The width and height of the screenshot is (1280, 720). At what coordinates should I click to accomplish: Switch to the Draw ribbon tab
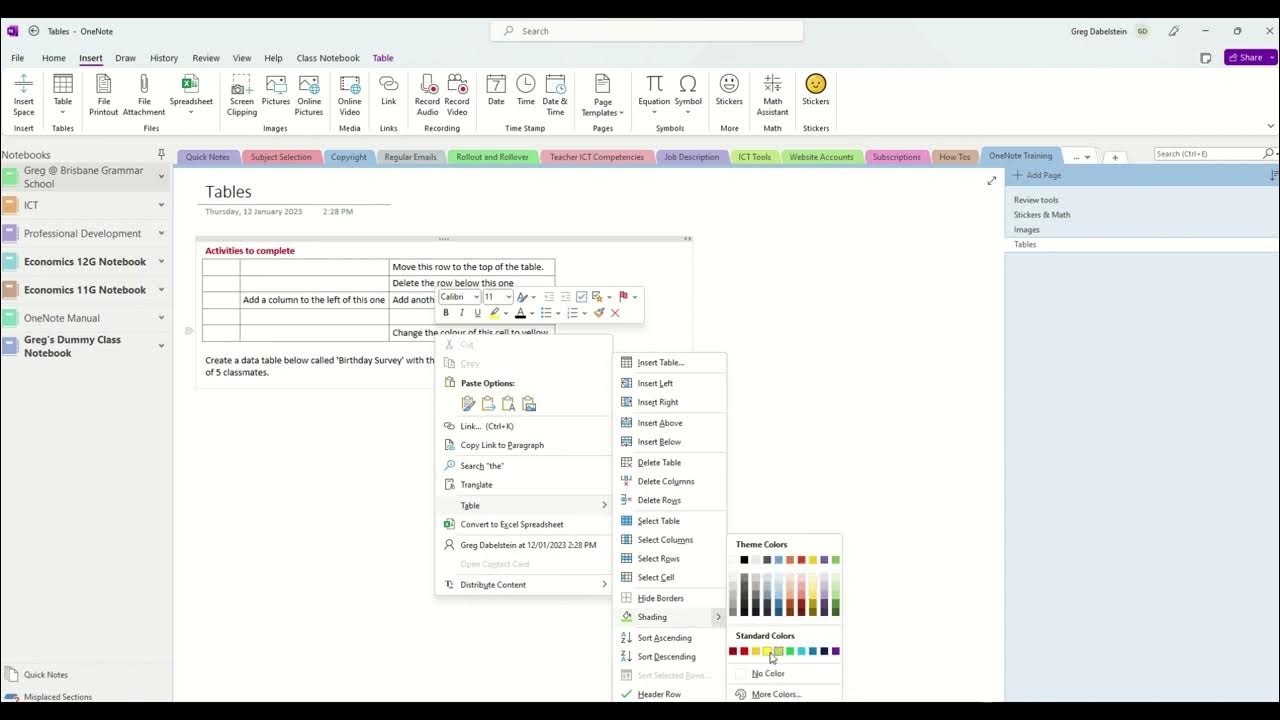click(125, 58)
